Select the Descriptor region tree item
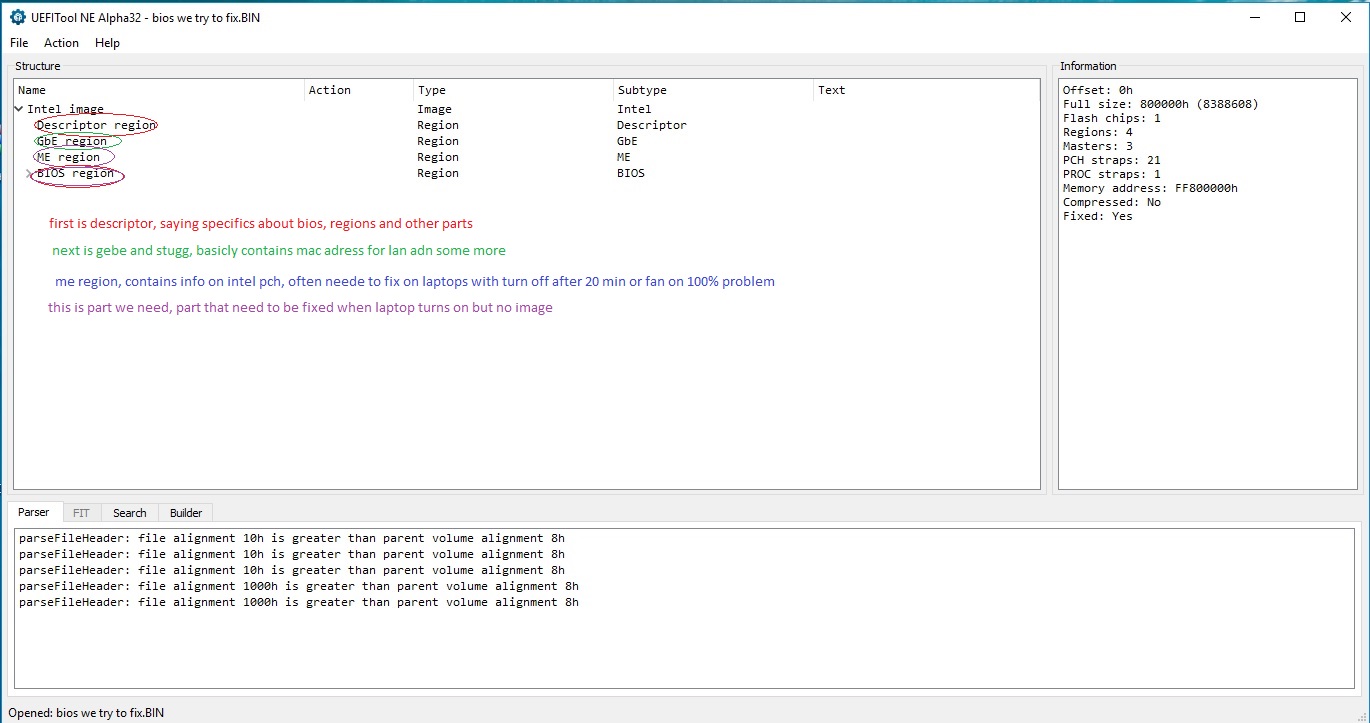1370x723 pixels. 96,125
